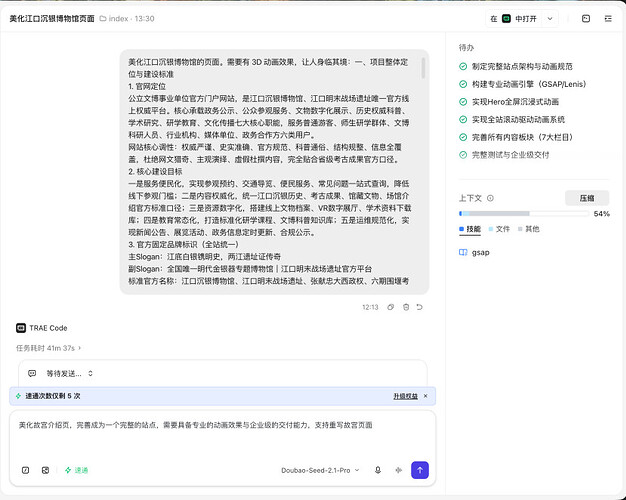This screenshot has width=626, height=500.
Task: Check the 制定完整站点架构与动画规范 todo item
Action: coord(516,66)
